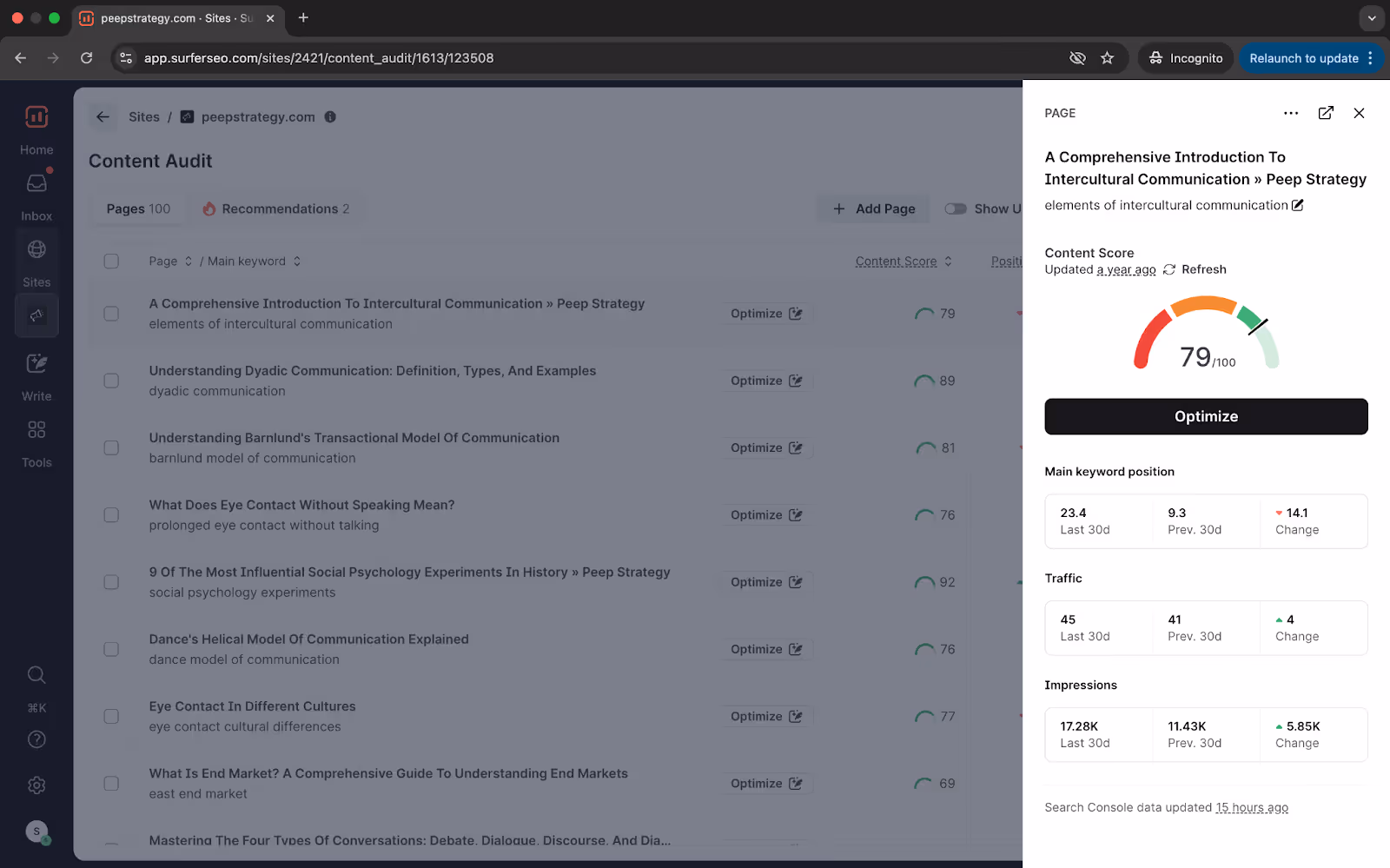Open the tab search chevron
This screenshot has width=1390, height=868.
(x=1372, y=17)
